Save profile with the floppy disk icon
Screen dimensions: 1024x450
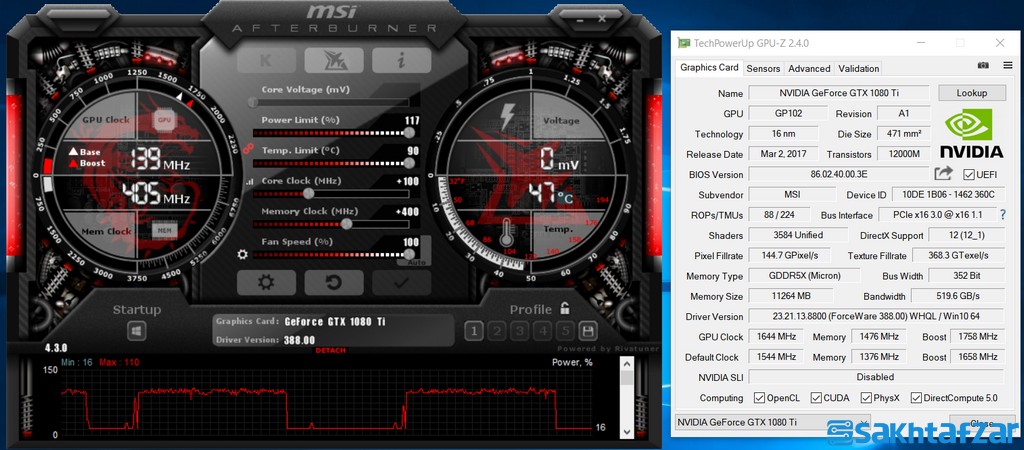588,331
